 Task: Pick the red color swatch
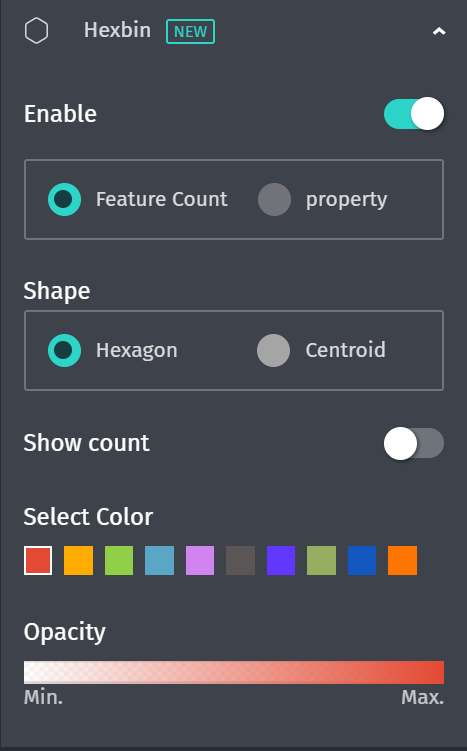[38, 560]
